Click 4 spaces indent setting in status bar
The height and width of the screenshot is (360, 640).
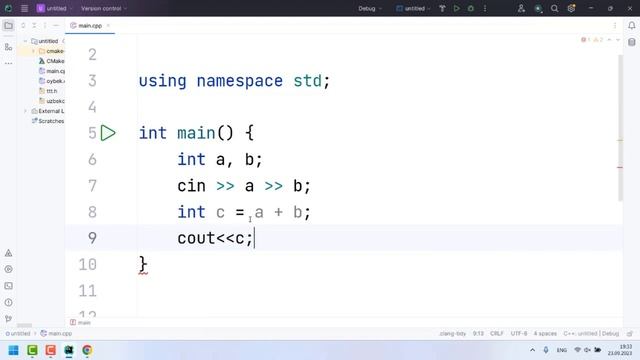tap(545, 333)
